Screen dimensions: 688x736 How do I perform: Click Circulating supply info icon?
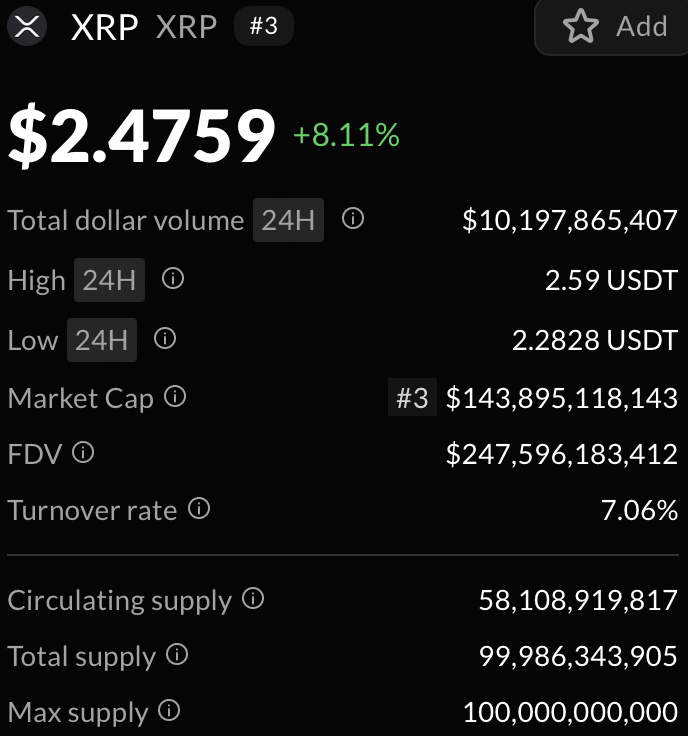tap(254, 599)
